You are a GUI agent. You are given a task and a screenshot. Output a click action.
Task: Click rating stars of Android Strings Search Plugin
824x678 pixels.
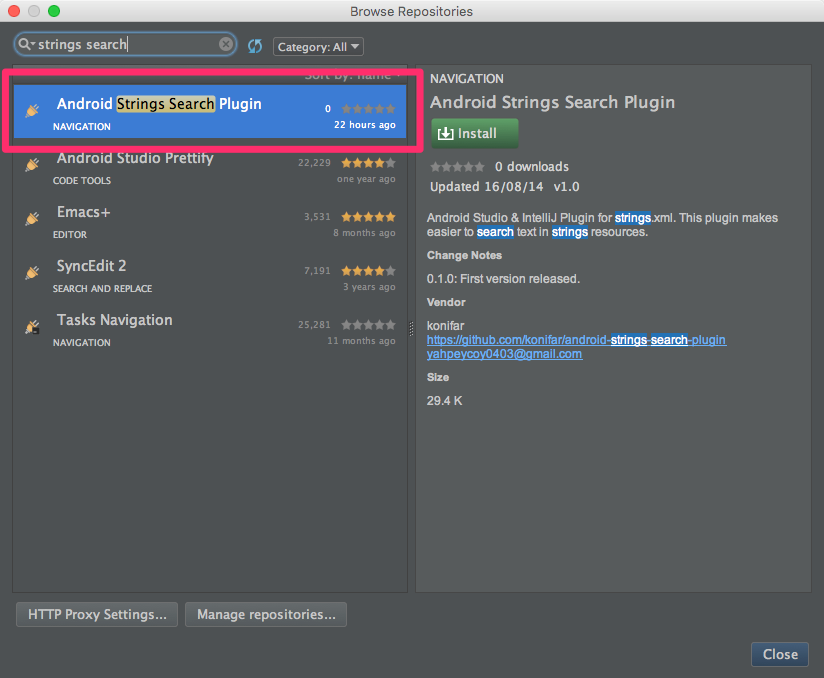click(368, 109)
